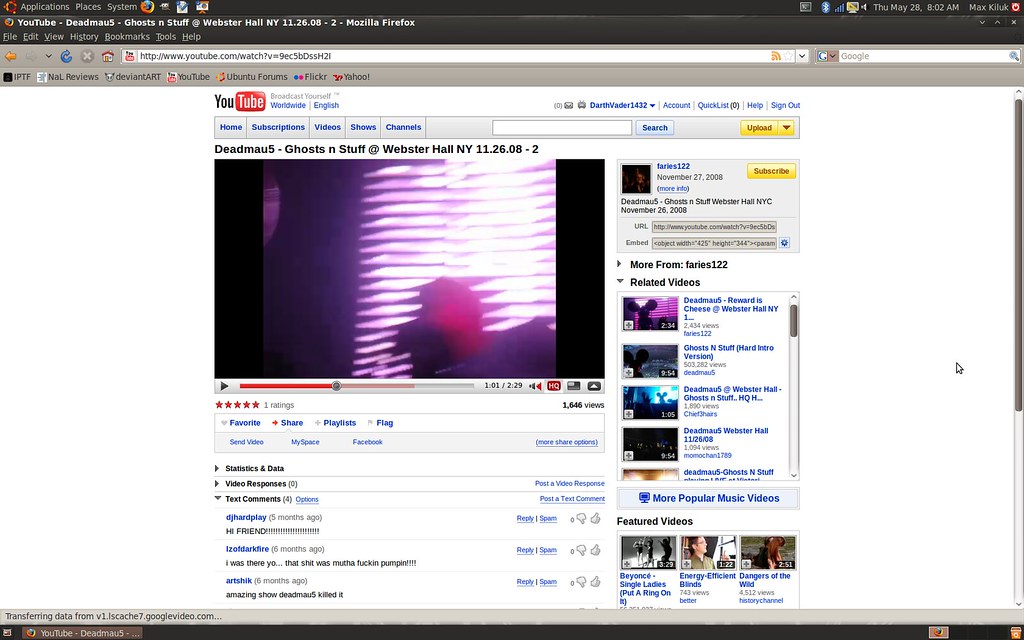Click the Sign Out link
Image resolution: width=1024 pixels, height=640 pixels.
click(785, 105)
